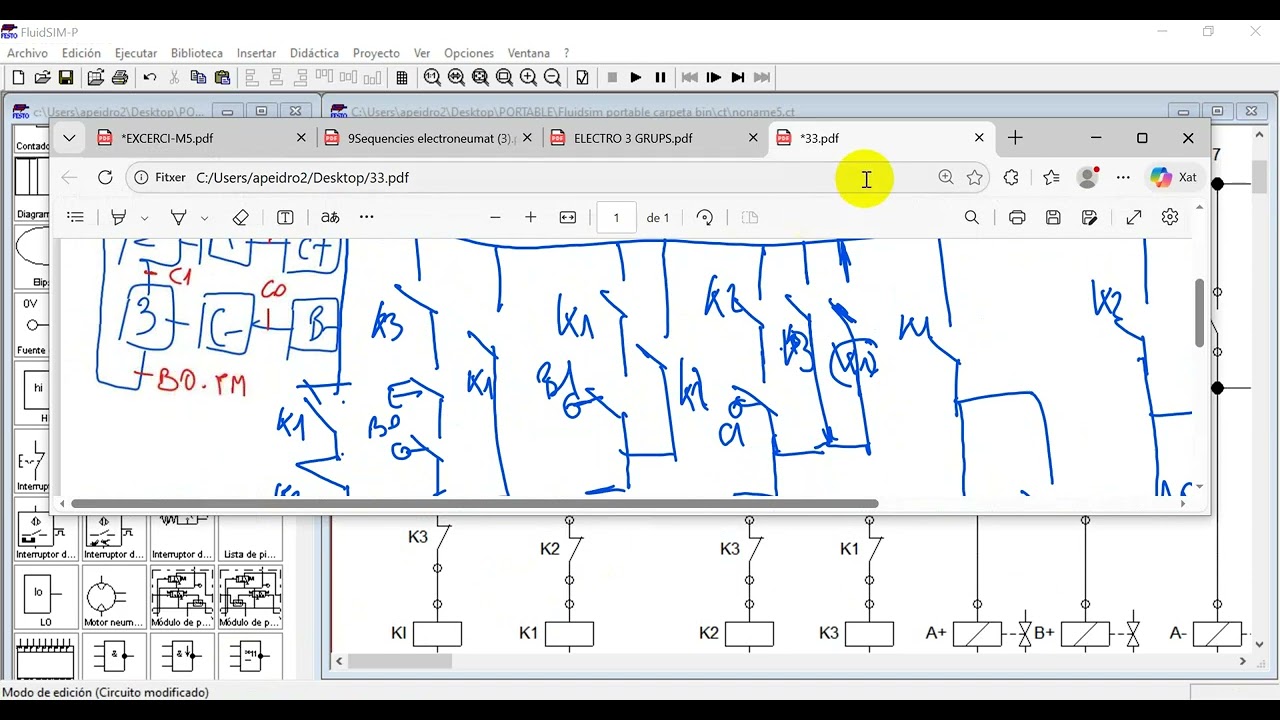Screen dimensions: 1280x720
Task: Undo last action in FluidSIM toolbar
Action: tap(150, 77)
